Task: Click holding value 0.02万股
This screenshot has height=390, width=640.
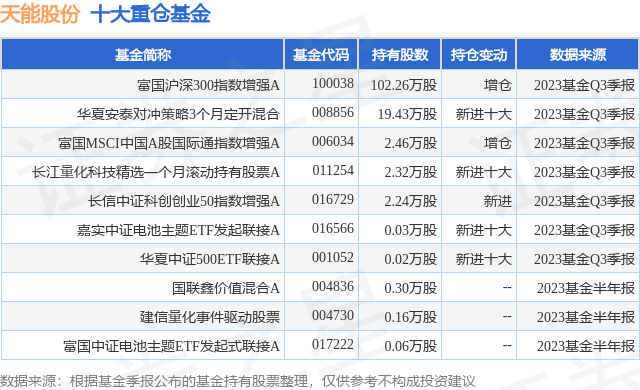Action: tap(411, 259)
